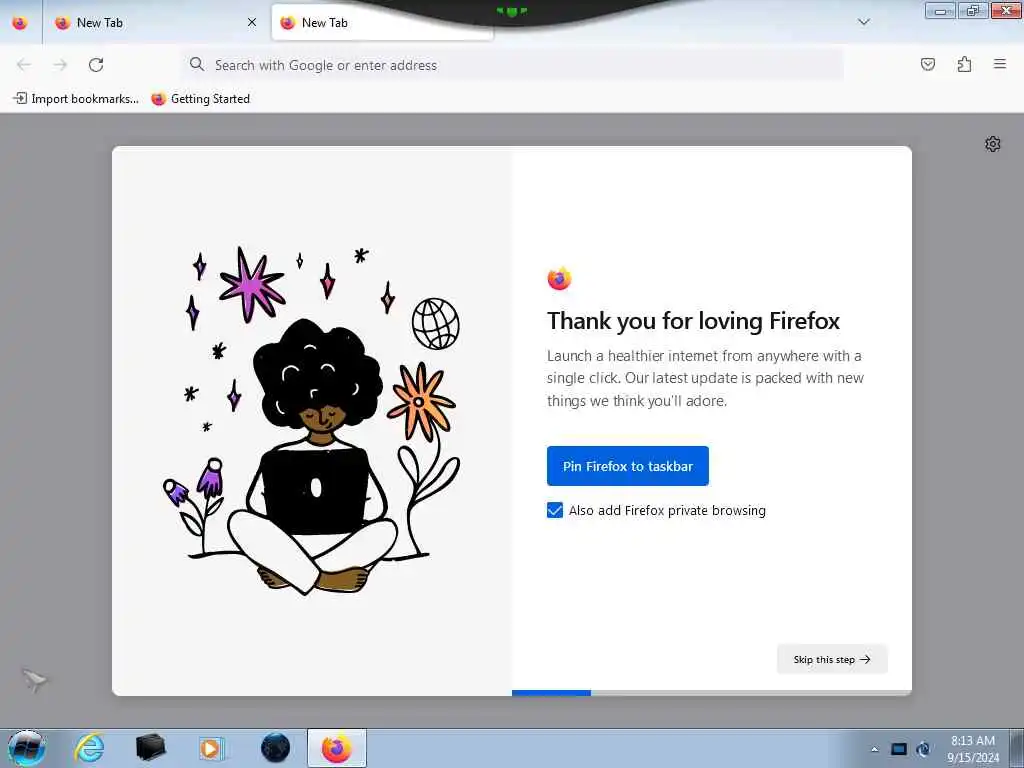Uncheck Also add Firefox private browsing
1024x768 pixels.
coord(555,510)
